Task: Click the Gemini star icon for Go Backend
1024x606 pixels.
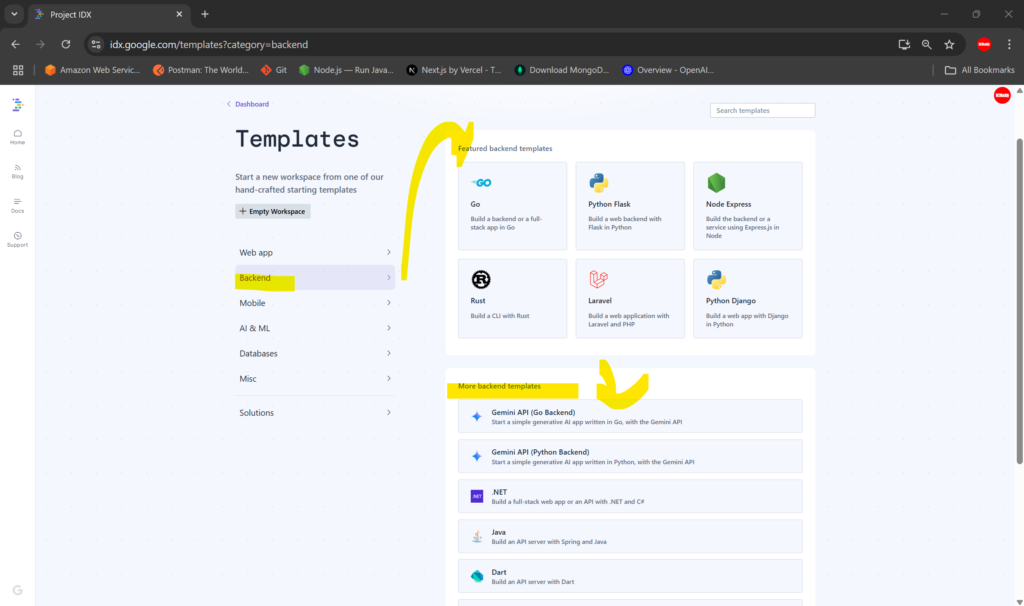Action: tap(477, 417)
